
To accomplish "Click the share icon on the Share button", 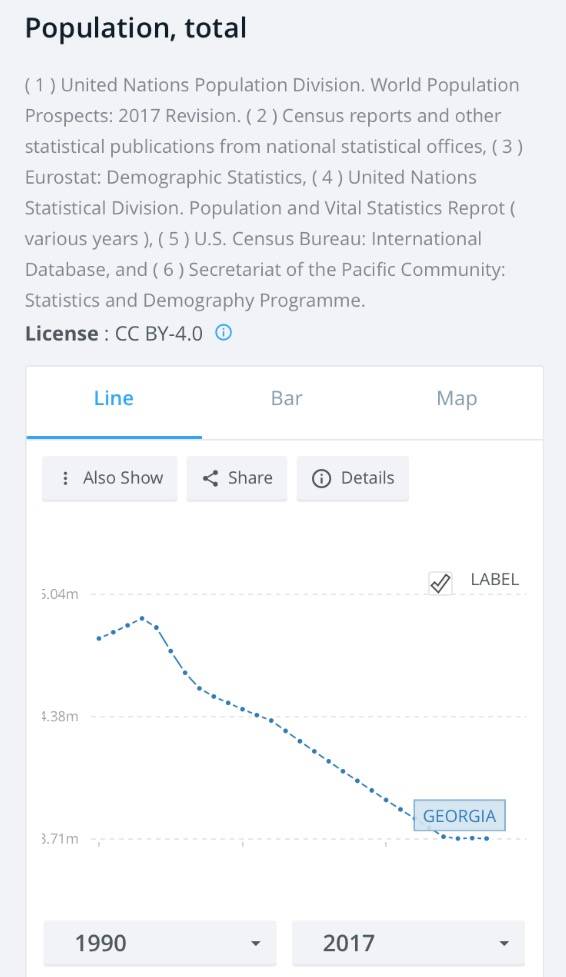I will (x=211, y=478).
